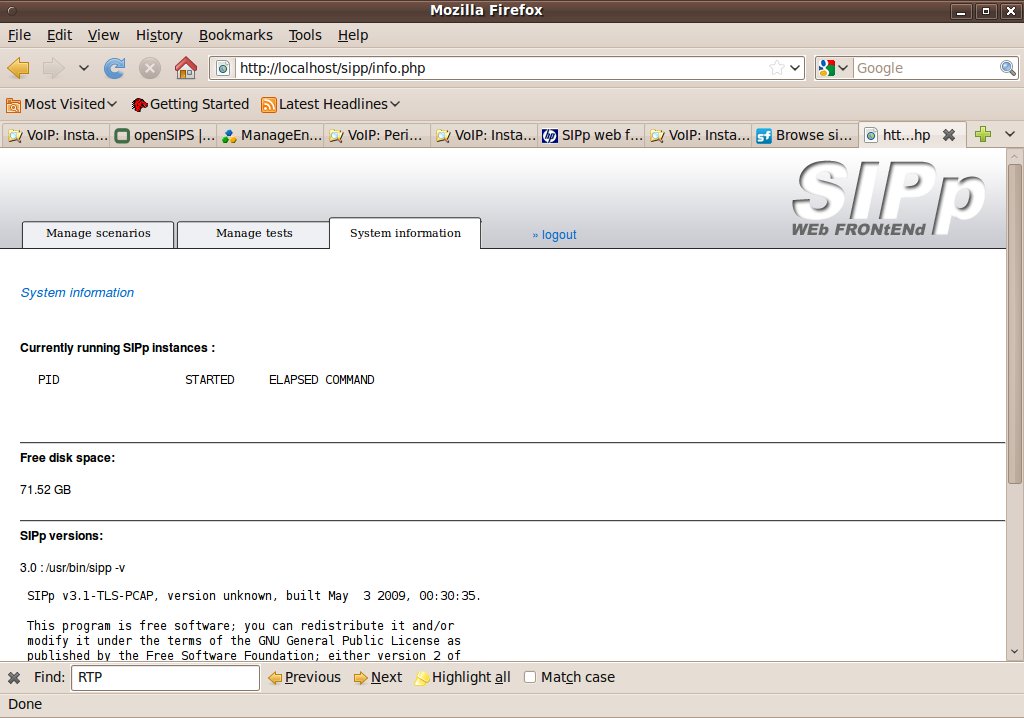Jump to Next find match
This screenshot has height=718, width=1024.
point(377,678)
